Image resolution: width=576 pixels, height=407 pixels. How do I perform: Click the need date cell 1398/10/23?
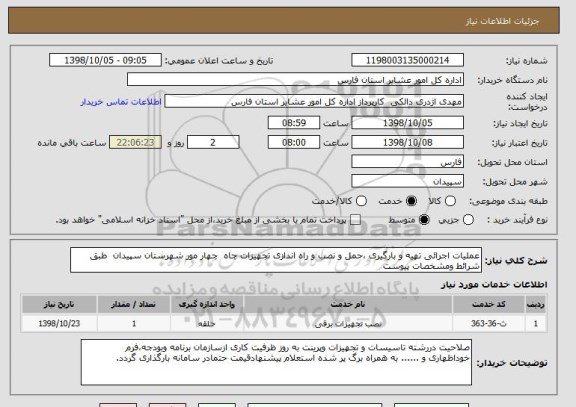[x=59, y=324]
